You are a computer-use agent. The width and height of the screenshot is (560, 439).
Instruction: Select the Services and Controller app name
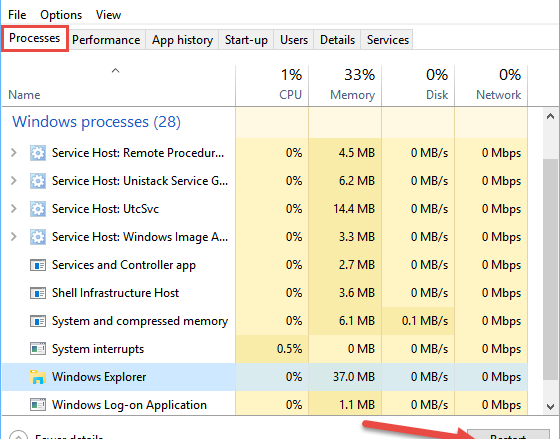(x=124, y=265)
